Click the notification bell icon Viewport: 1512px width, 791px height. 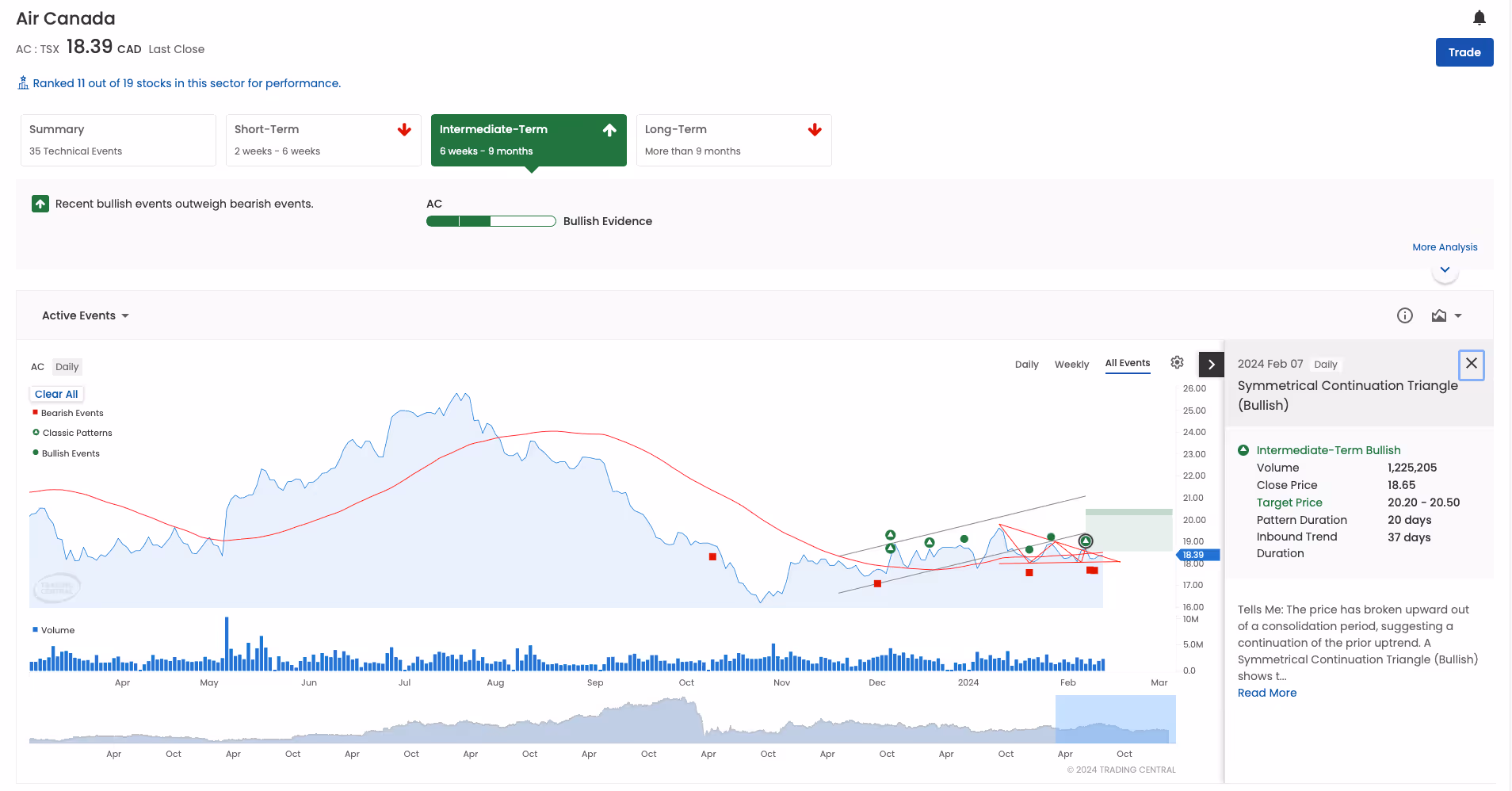click(x=1479, y=17)
